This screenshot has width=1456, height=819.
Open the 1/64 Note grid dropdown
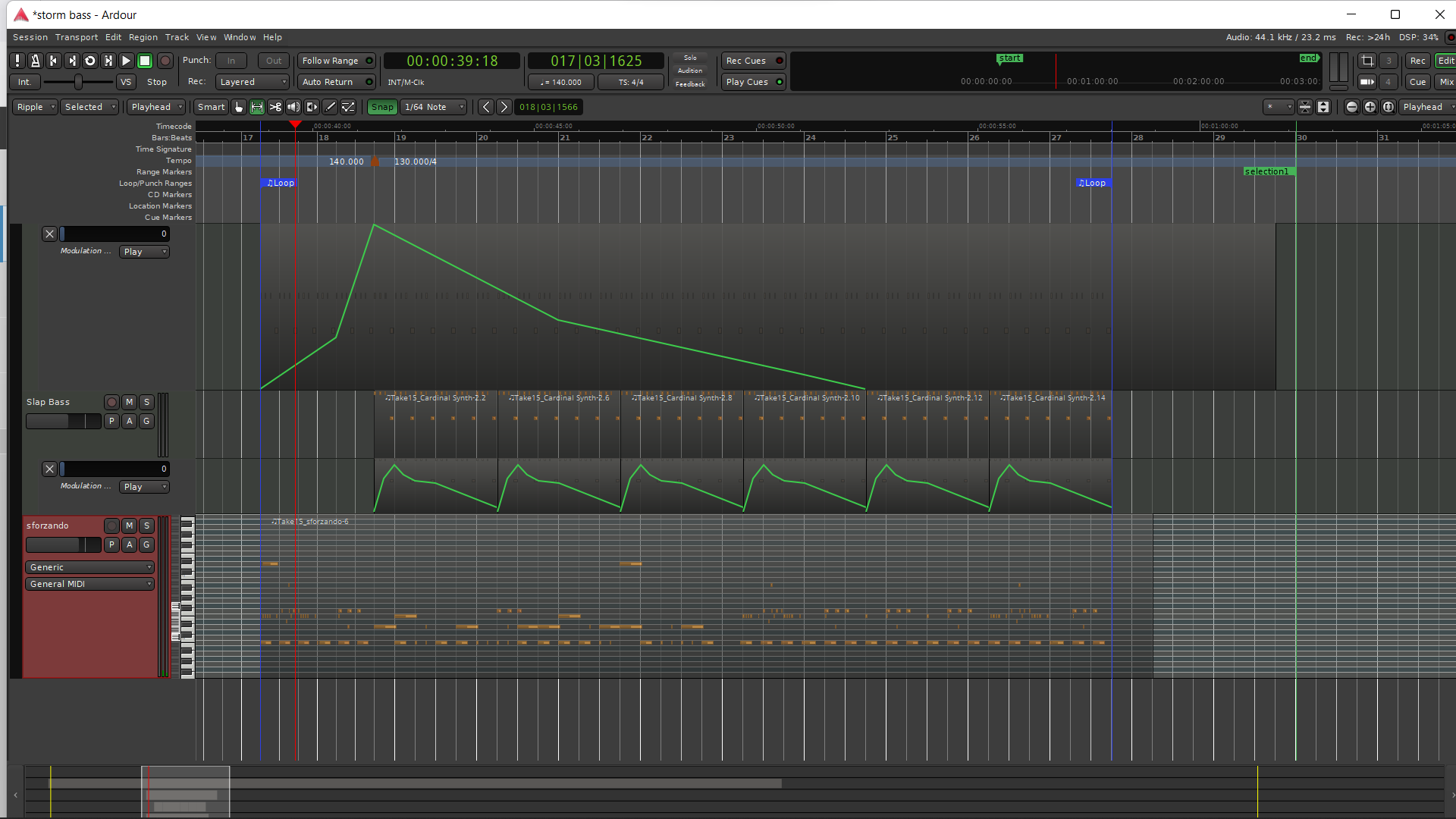tap(434, 107)
